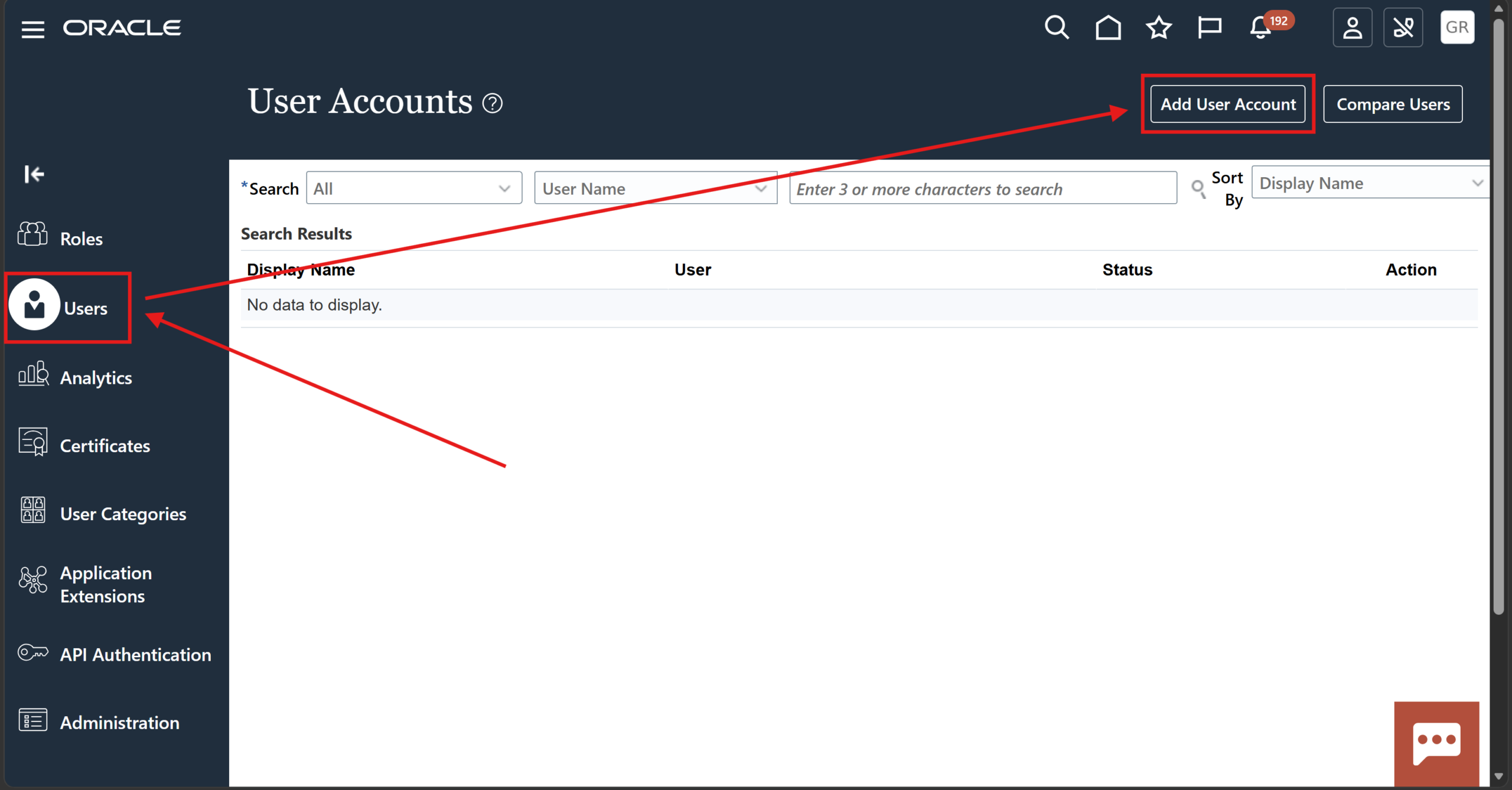Click the Users circle icon
The height and width of the screenshot is (790, 1512).
pyautogui.click(x=34, y=304)
